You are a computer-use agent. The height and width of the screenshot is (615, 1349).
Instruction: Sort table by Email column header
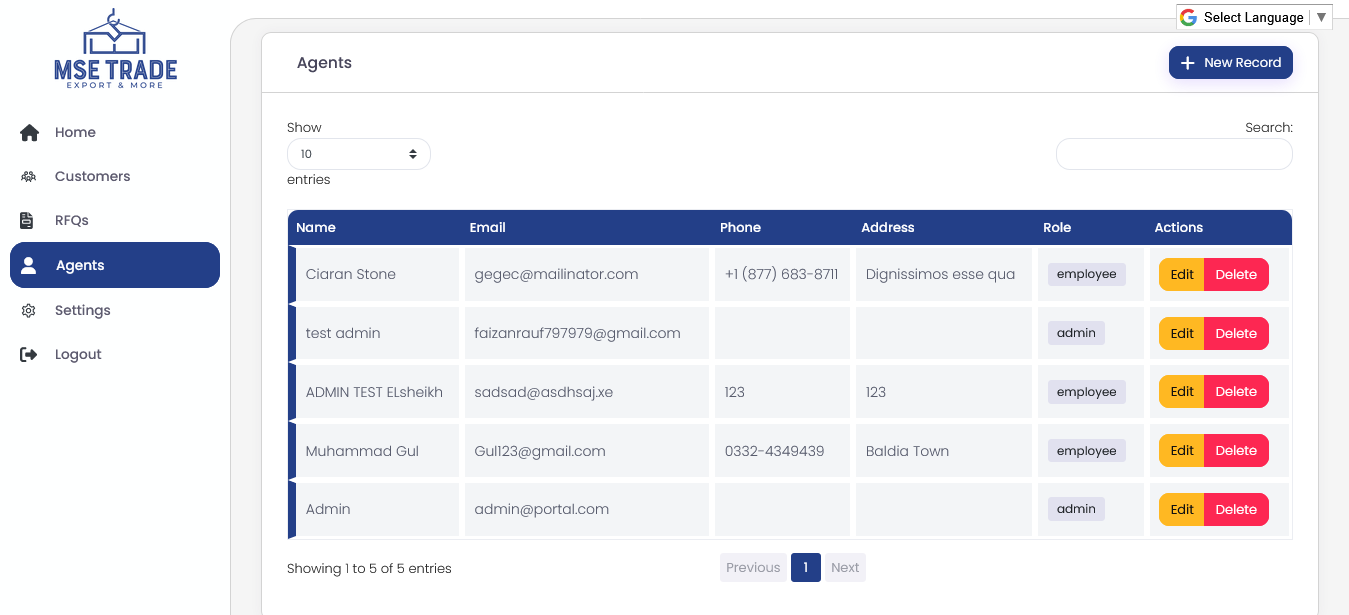(487, 227)
